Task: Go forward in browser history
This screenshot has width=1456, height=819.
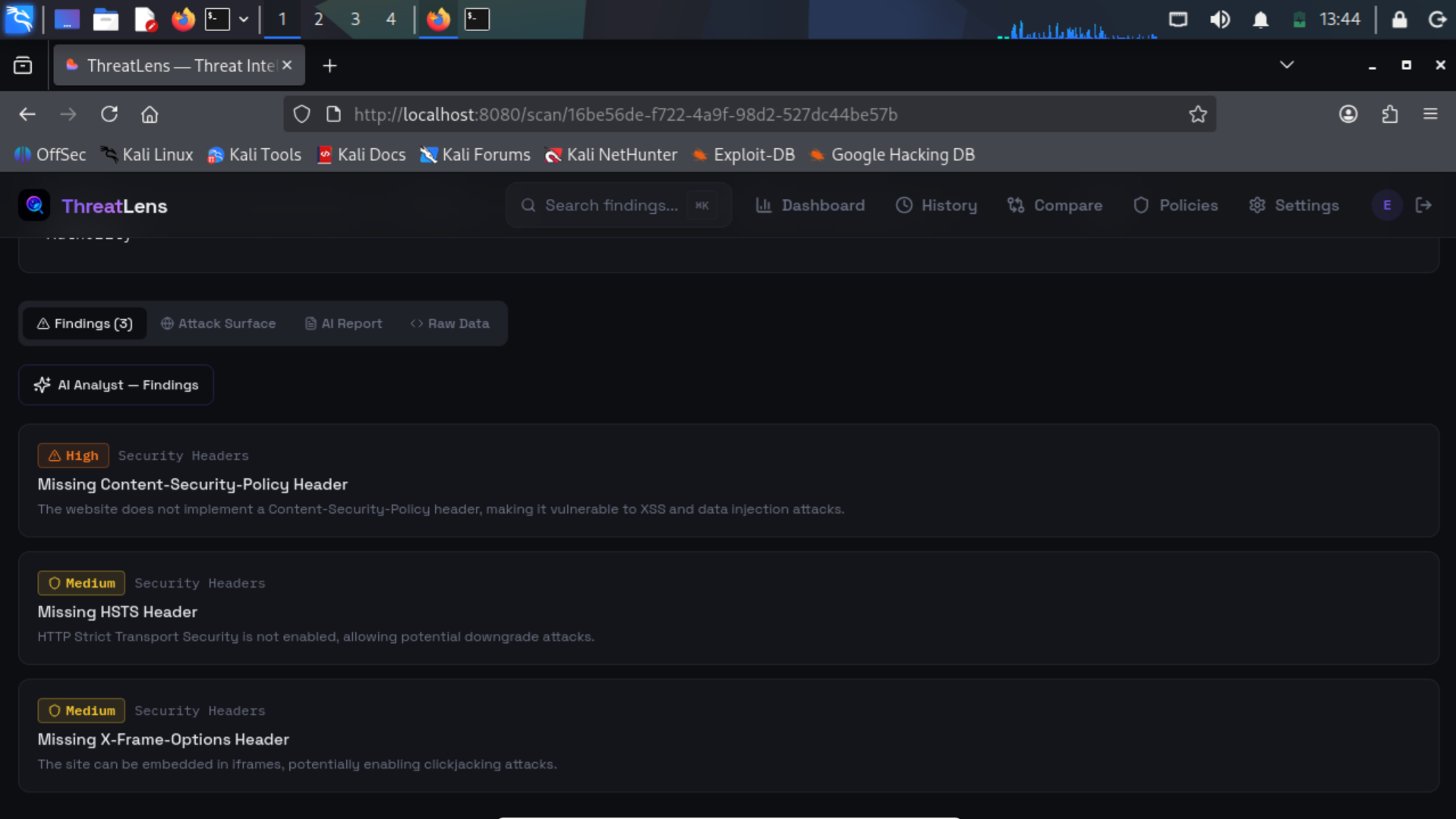Action: [x=68, y=114]
